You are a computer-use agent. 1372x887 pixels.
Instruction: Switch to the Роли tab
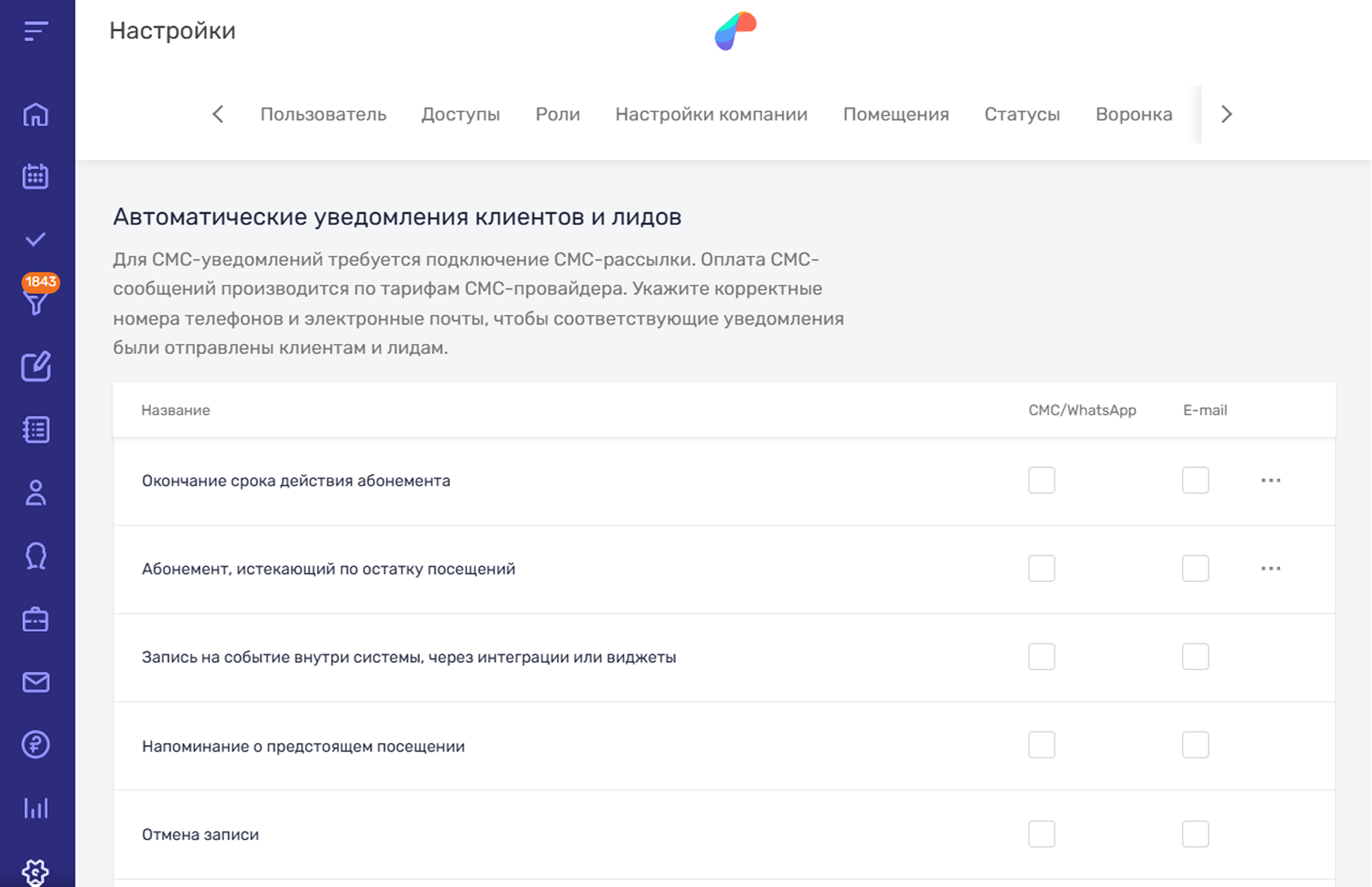click(557, 114)
